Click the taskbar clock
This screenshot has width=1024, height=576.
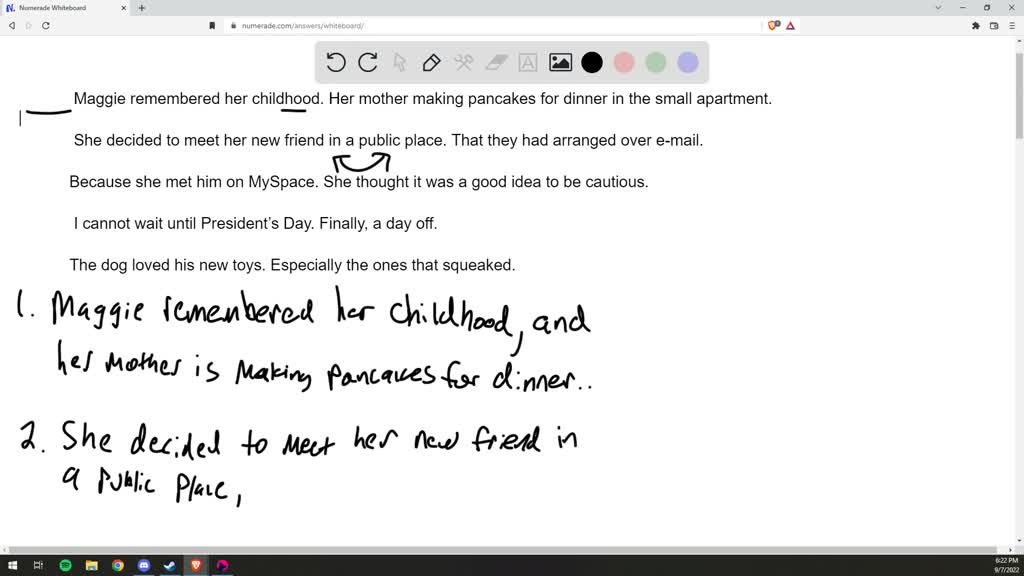click(x=1006, y=565)
